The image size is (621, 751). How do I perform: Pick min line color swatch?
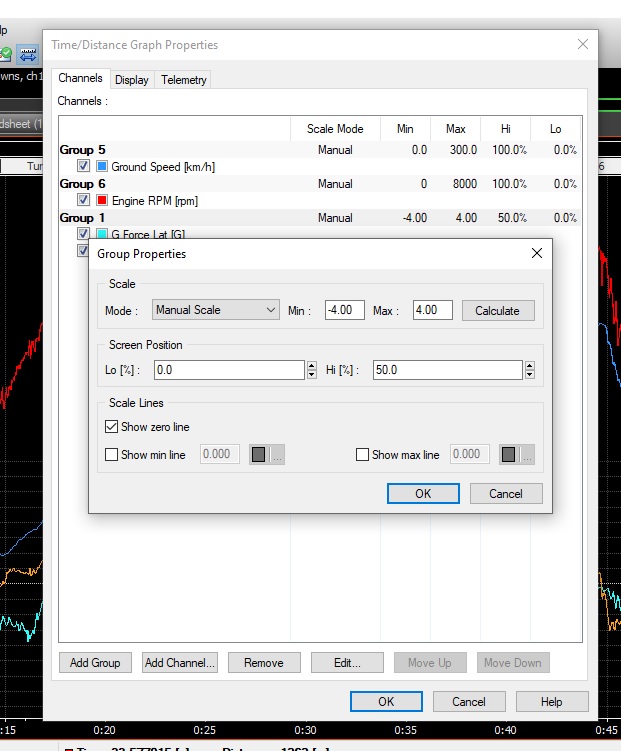click(267, 455)
